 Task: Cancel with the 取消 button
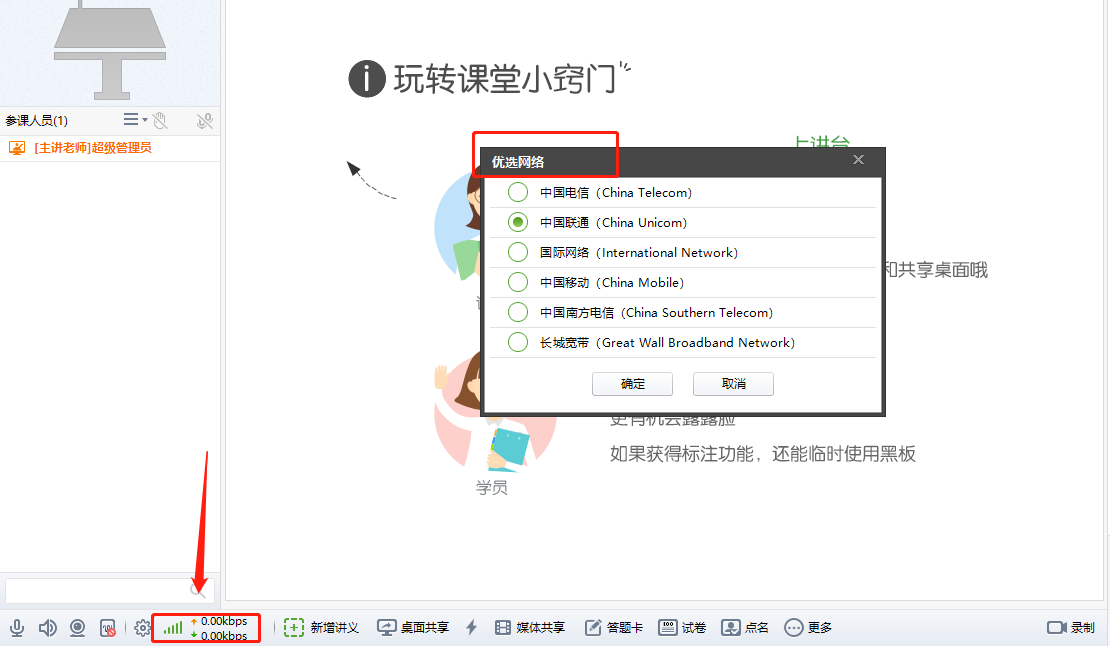pos(733,383)
